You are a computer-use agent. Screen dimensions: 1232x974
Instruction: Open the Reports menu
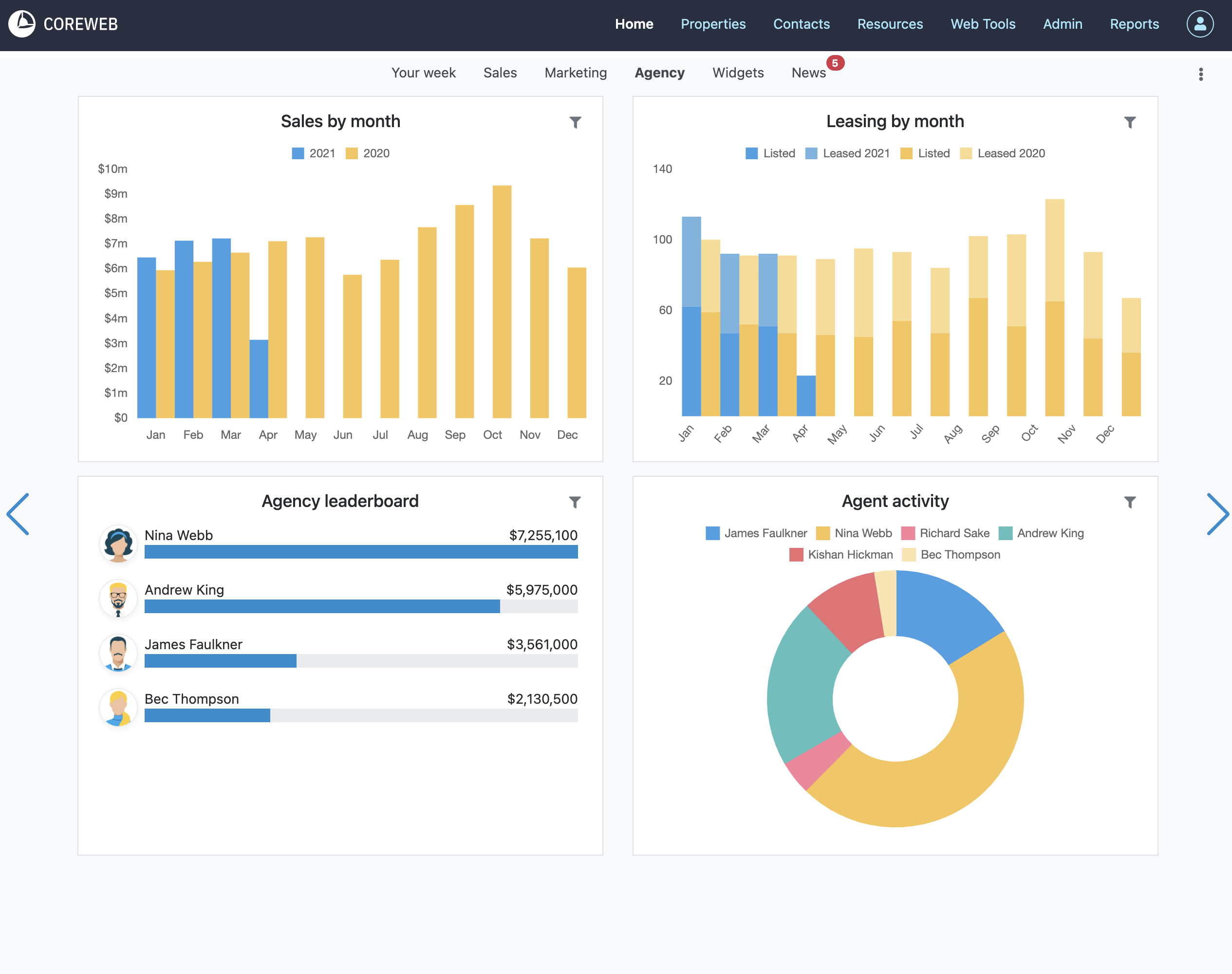tap(1134, 24)
